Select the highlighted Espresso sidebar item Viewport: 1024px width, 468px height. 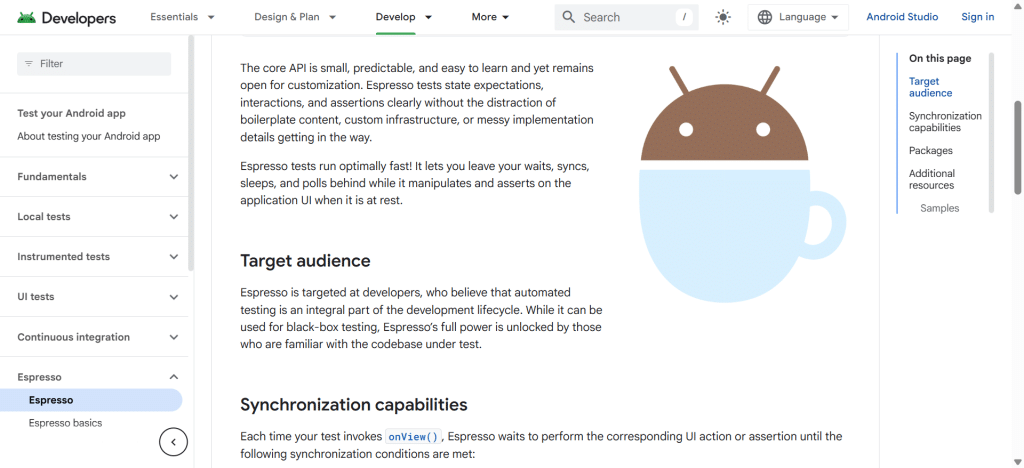(x=91, y=400)
